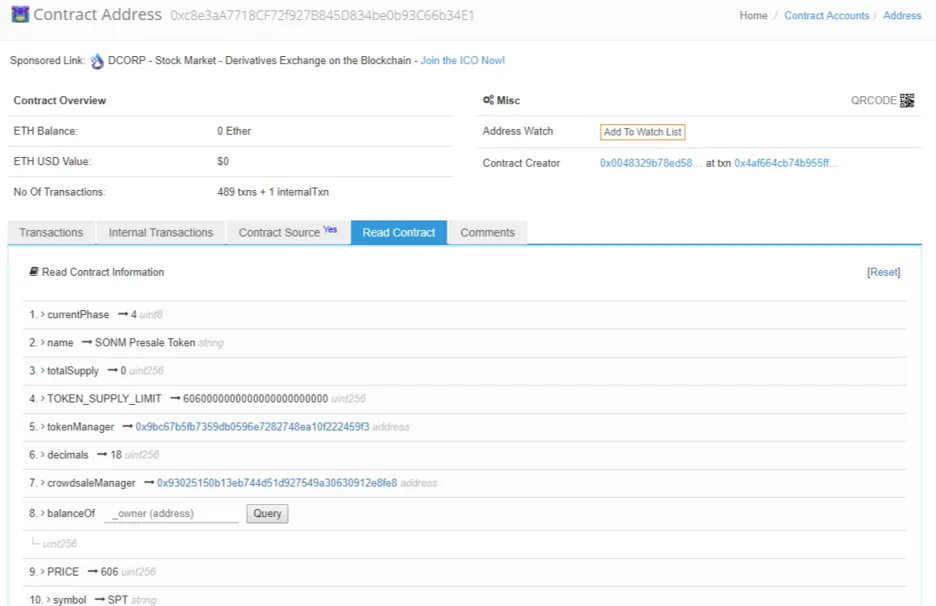Click the Misc gears icon
936x606 pixels.
pos(488,100)
